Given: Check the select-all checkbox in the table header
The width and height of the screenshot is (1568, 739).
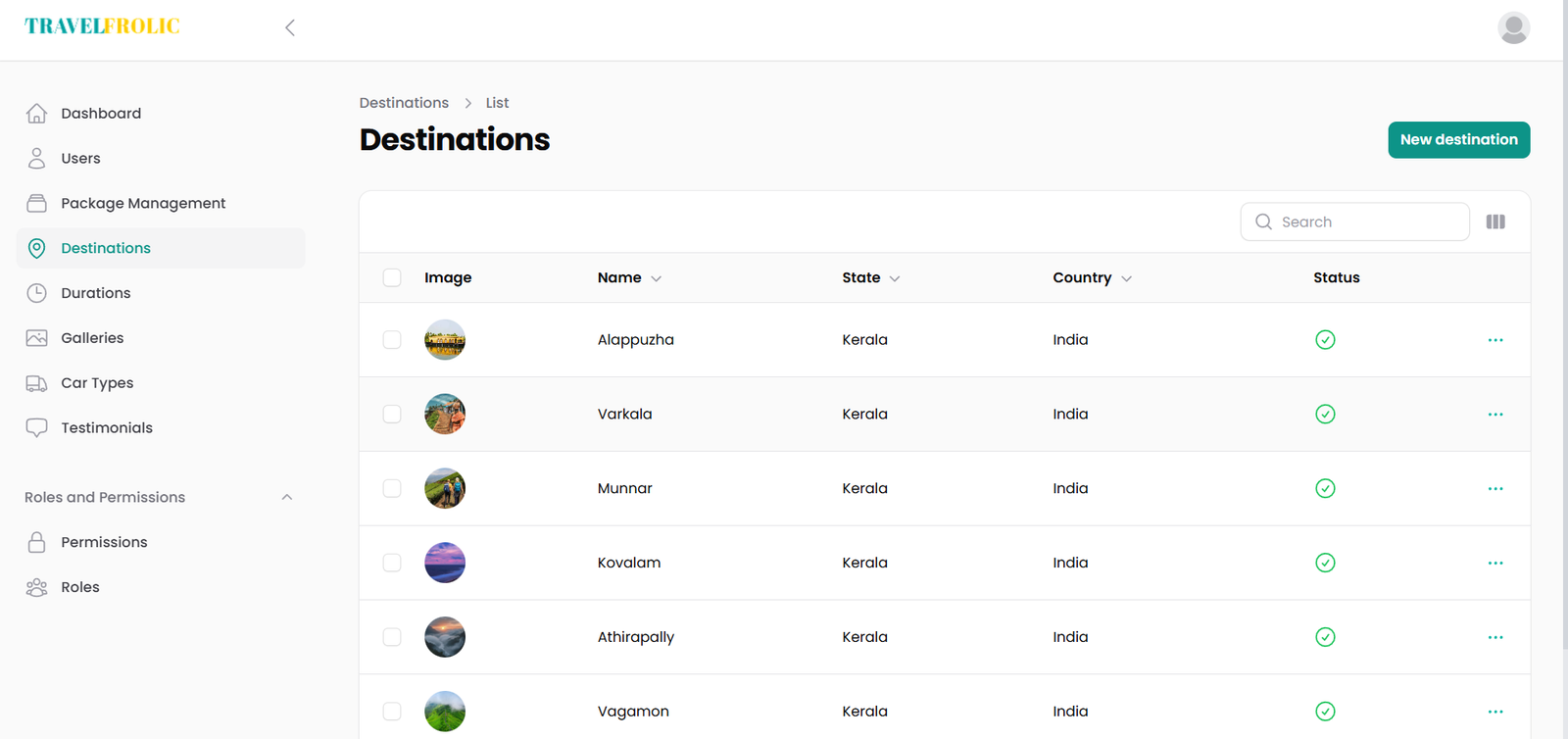Looking at the screenshot, I should click(392, 278).
